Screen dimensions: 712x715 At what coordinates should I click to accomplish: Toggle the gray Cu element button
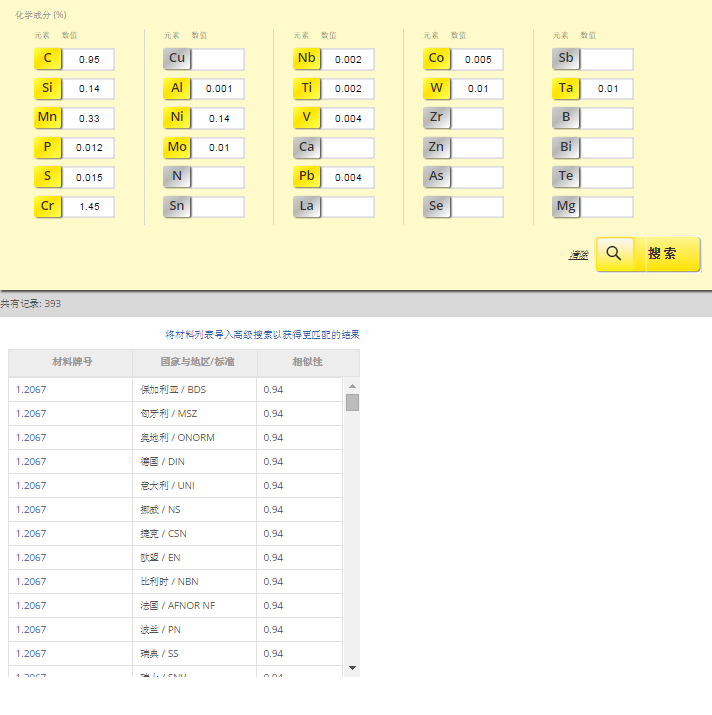pyautogui.click(x=177, y=59)
